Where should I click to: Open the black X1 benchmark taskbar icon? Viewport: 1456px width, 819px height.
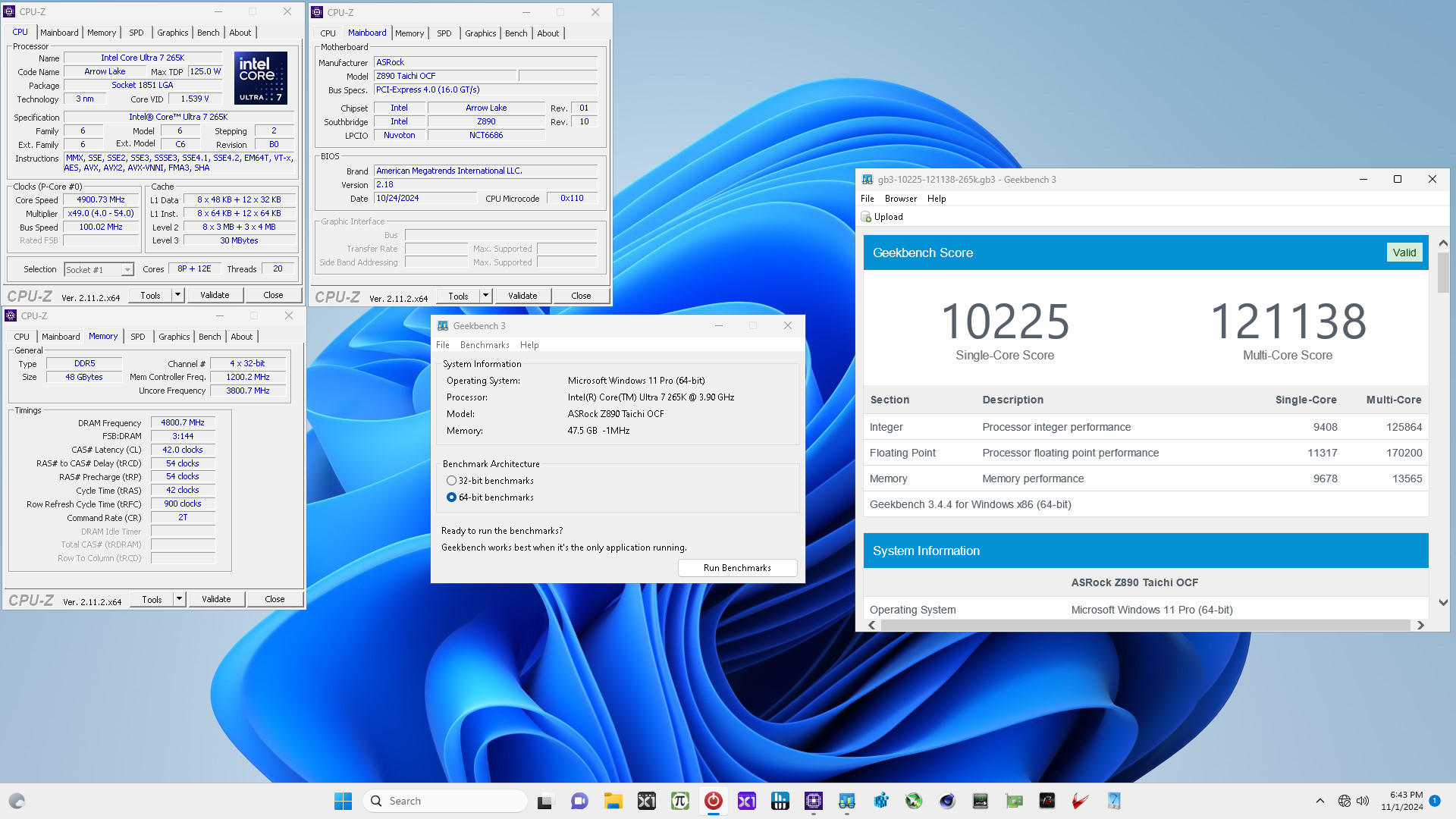[x=647, y=801]
